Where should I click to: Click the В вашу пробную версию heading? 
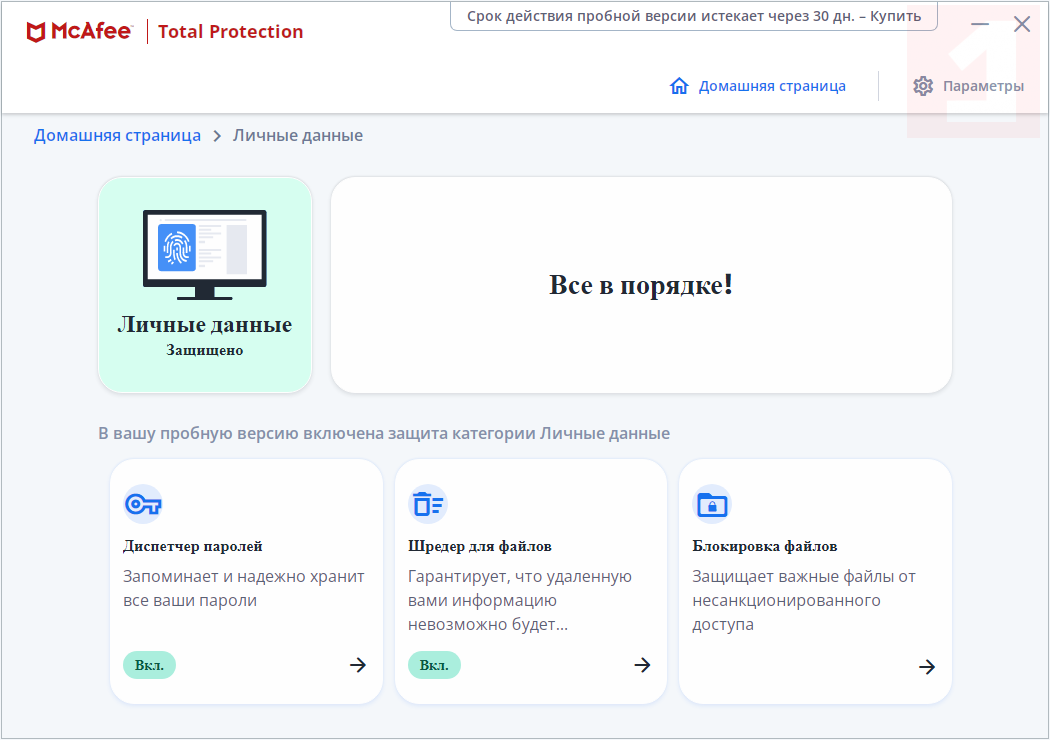pos(384,433)
